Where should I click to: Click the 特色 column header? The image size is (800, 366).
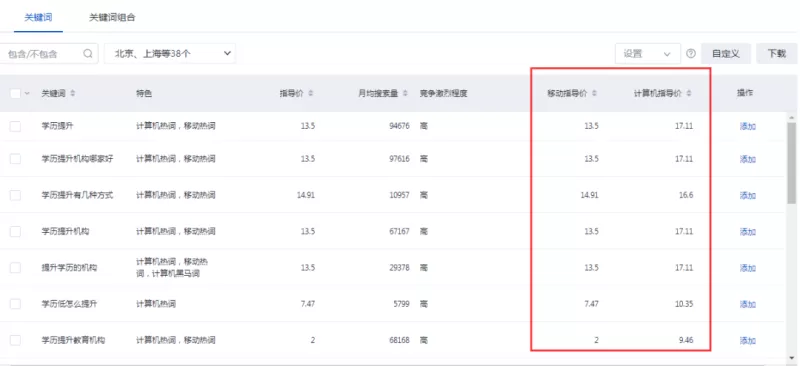point(144,93)
